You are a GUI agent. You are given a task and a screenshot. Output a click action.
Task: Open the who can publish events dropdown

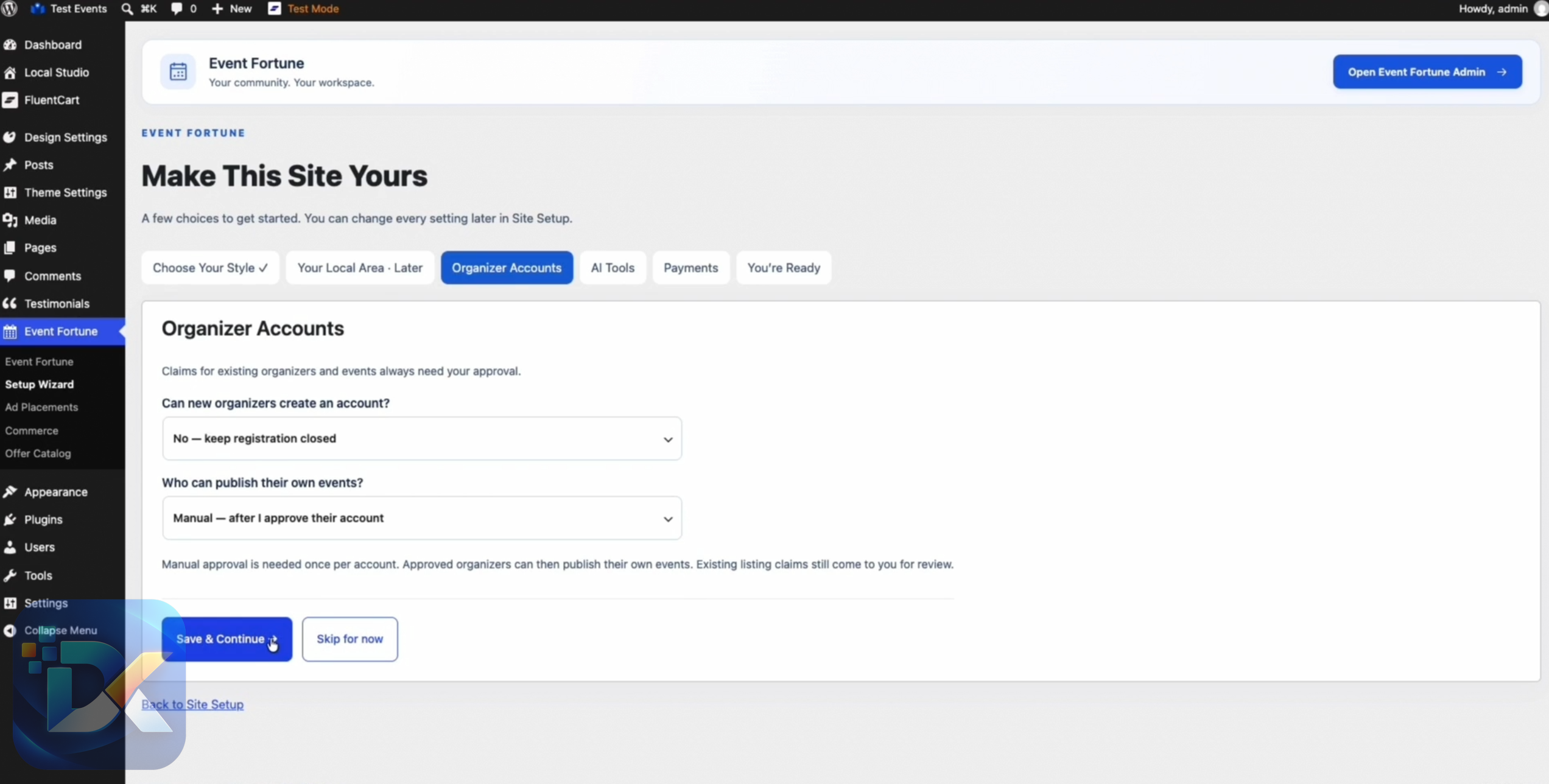[x=421, y=518]
